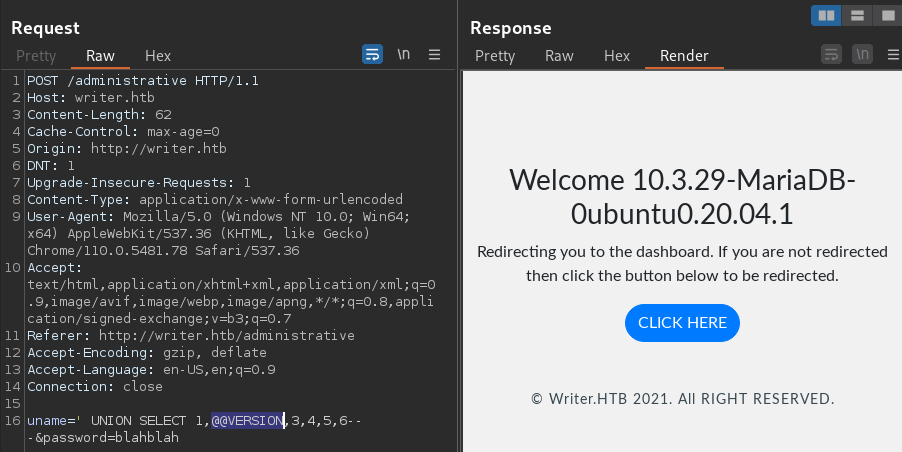Click the Content-Type header line
Image resolution: width=902 pixels, height=452 pixels.
(215, 200)
